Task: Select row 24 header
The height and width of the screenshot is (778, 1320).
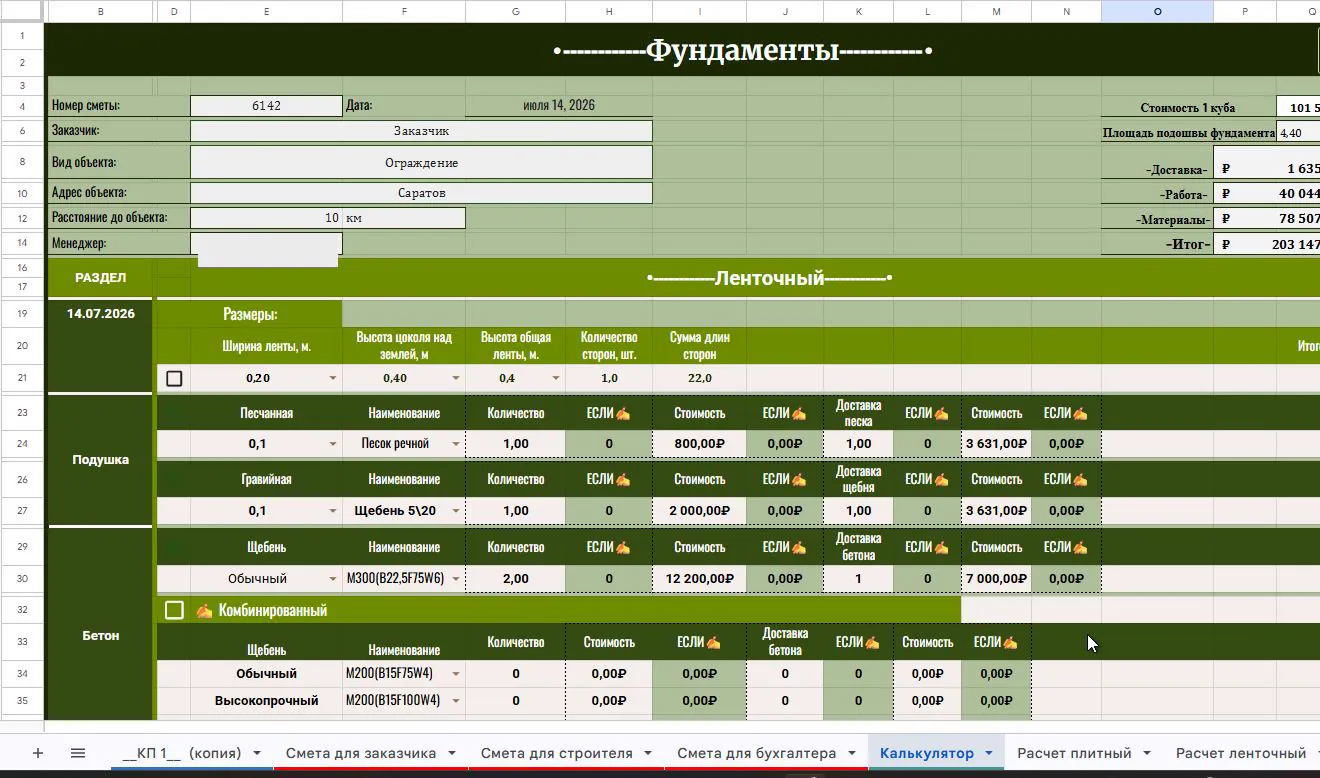Action: click(22, 444)
